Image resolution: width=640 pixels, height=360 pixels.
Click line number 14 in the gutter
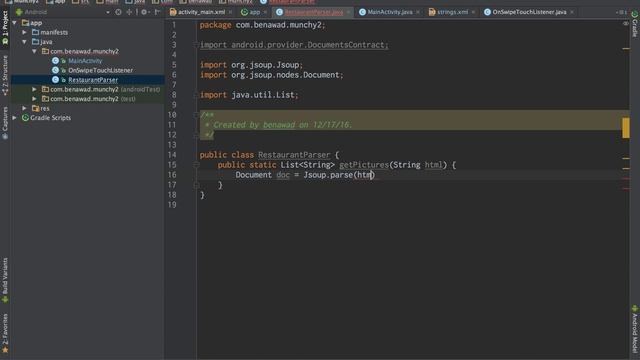pos(172,155)
